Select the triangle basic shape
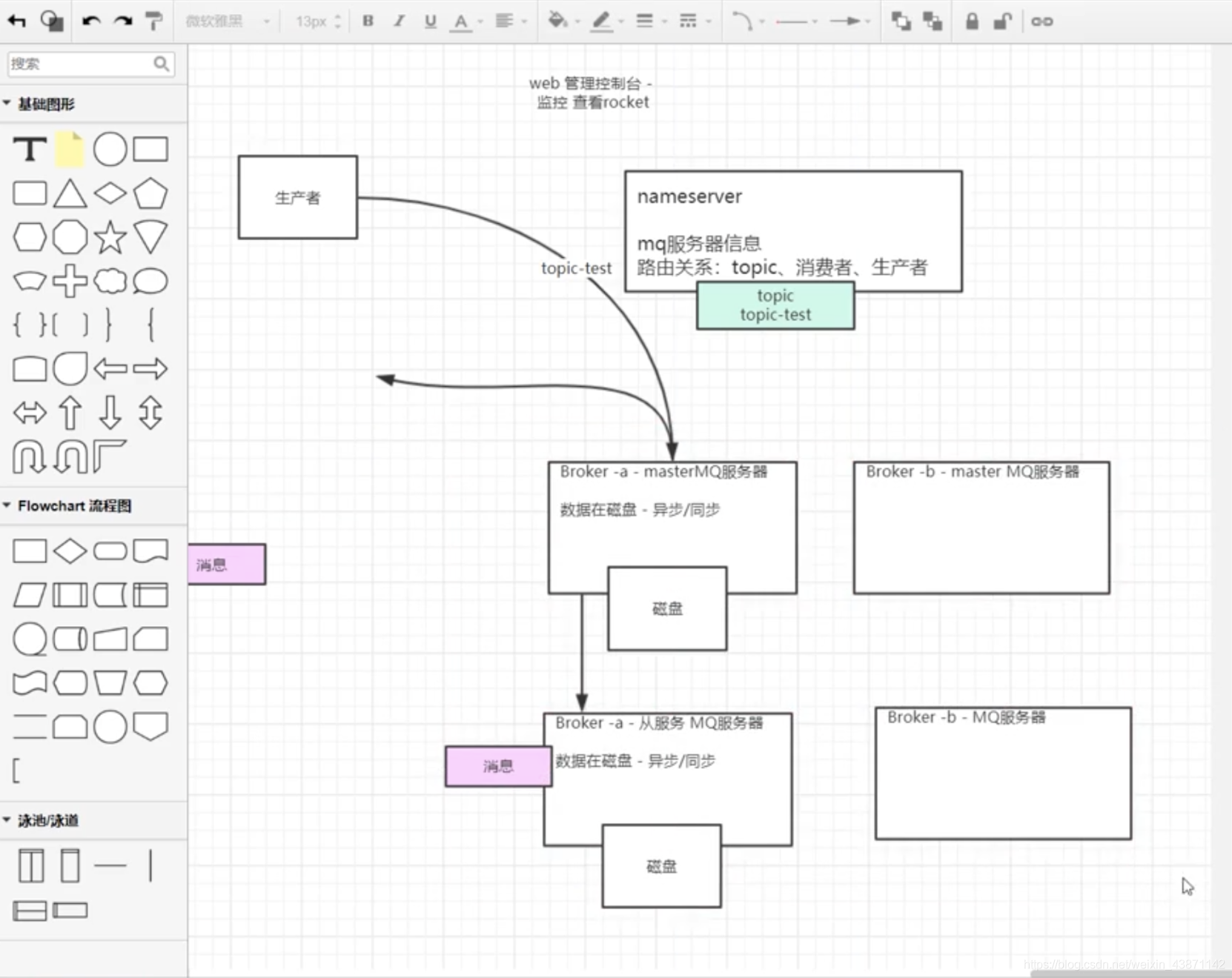 pos(70,193)
